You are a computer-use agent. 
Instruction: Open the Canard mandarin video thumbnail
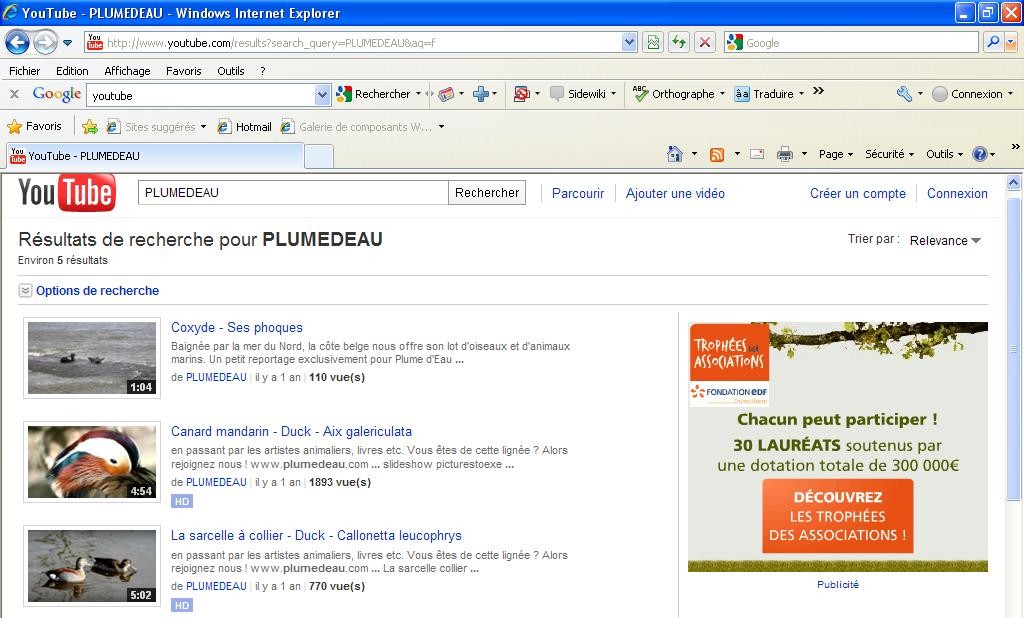(x=92, y=462)
